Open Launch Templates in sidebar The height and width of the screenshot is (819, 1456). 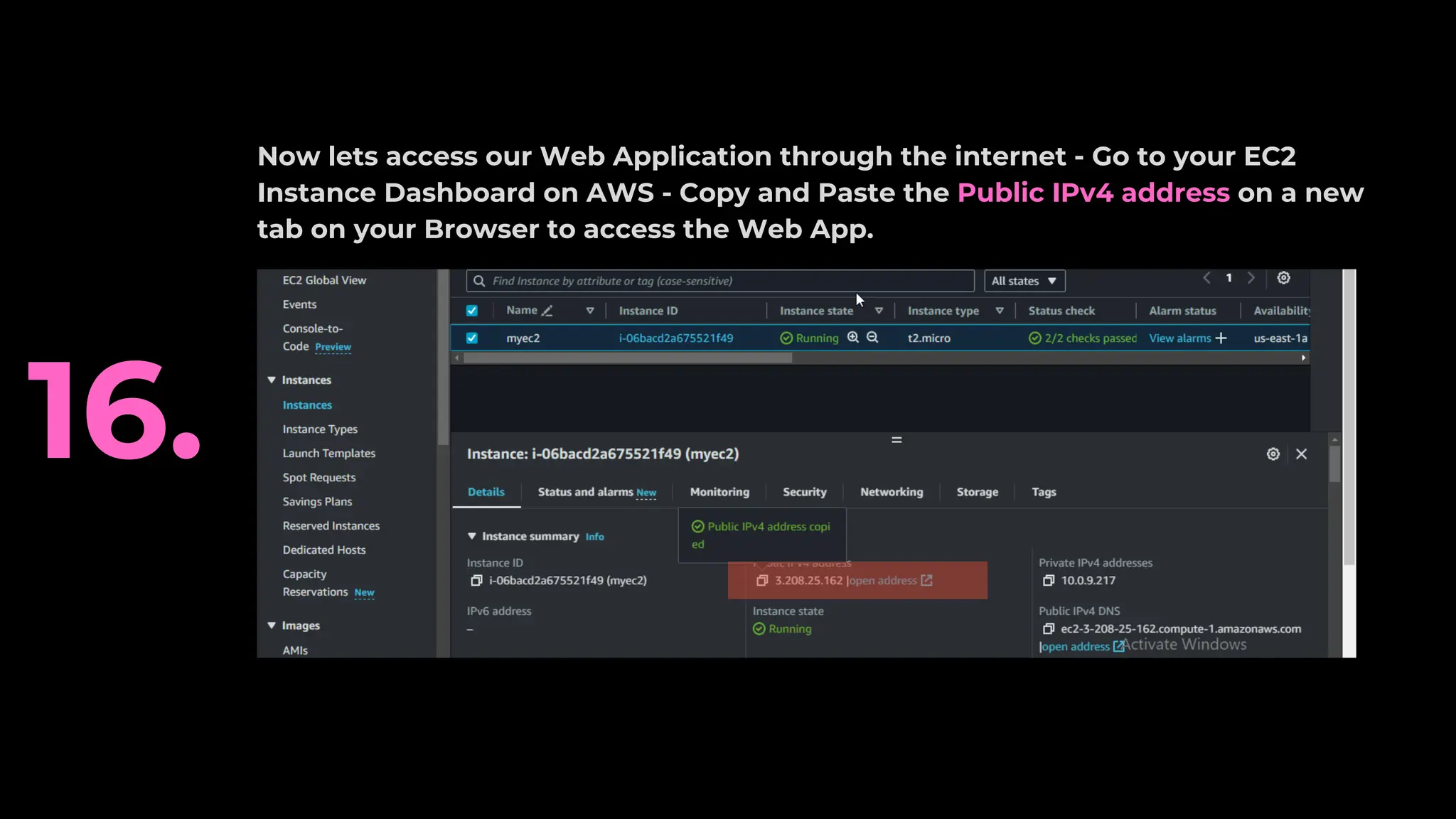329,454
